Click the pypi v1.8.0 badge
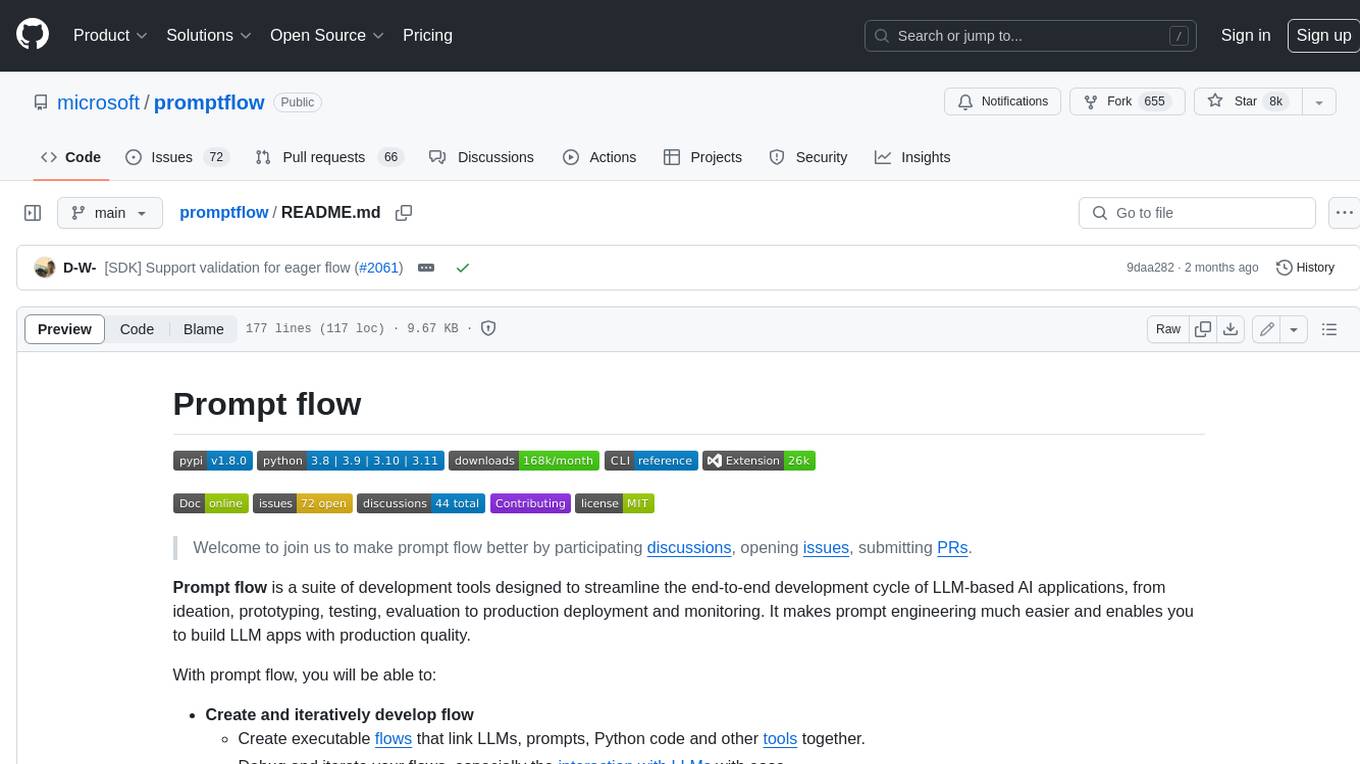Image resolution: width=1360 pixels, height=764 pixels. [213, 461]
